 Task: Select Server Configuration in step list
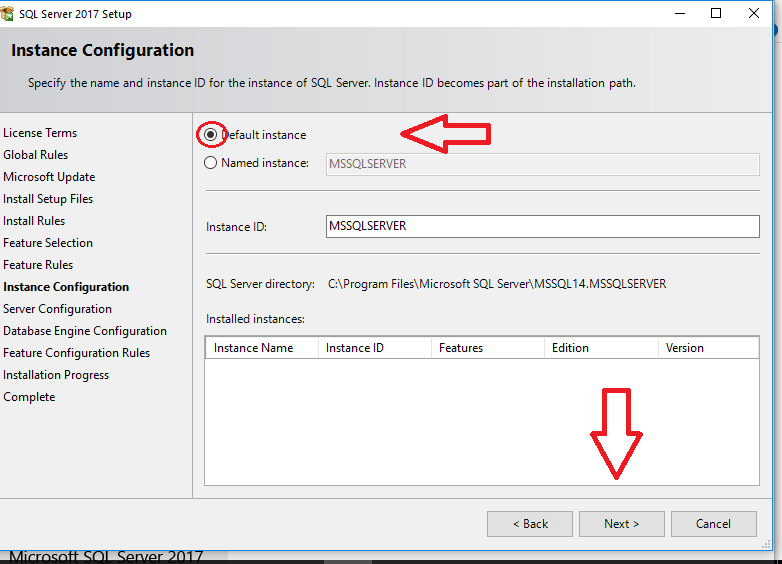pos(57,309)
